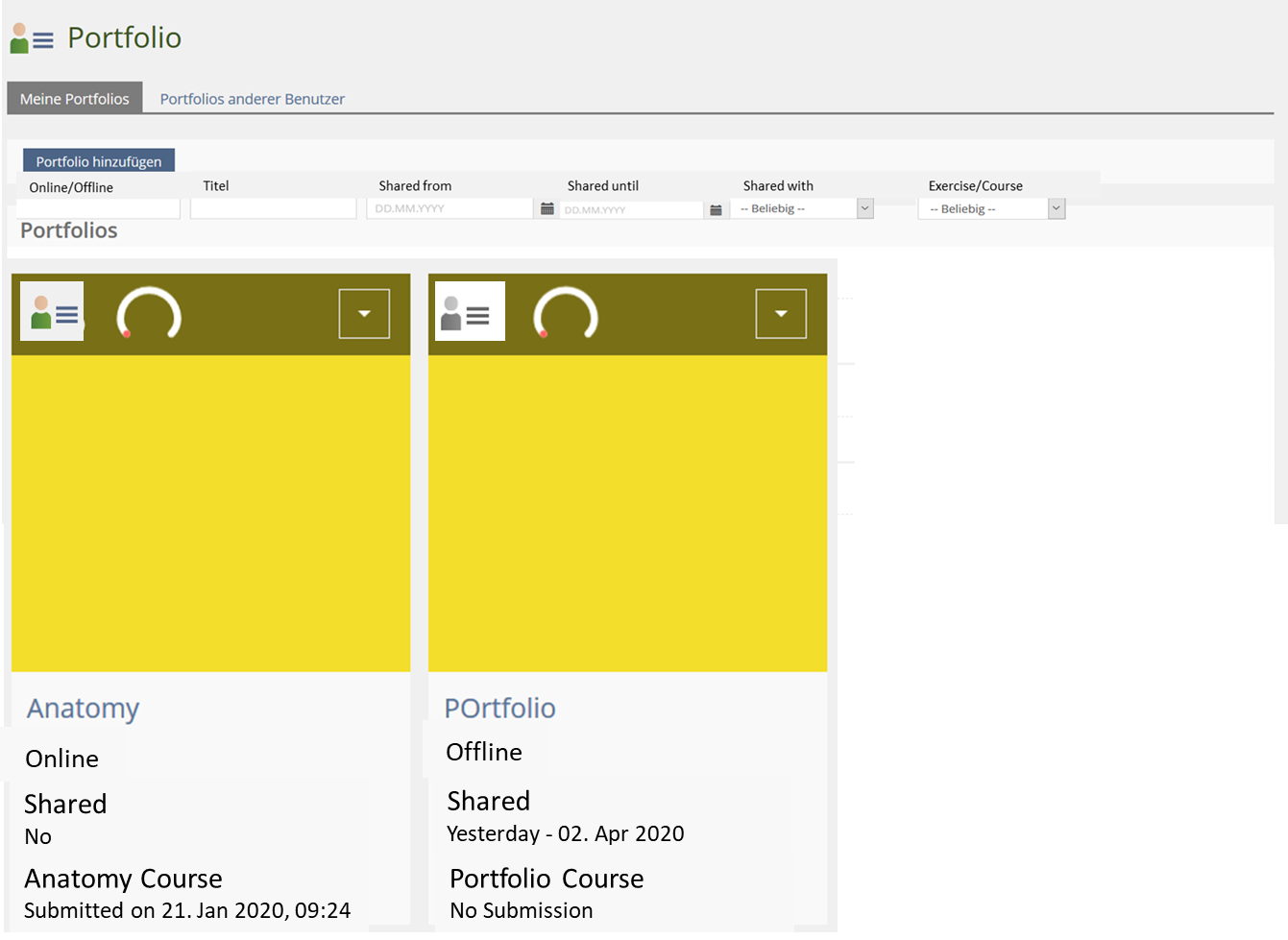Open the Anatomy portfolio title link
This screenshot has height=940, width=1288.
point(84,709)
